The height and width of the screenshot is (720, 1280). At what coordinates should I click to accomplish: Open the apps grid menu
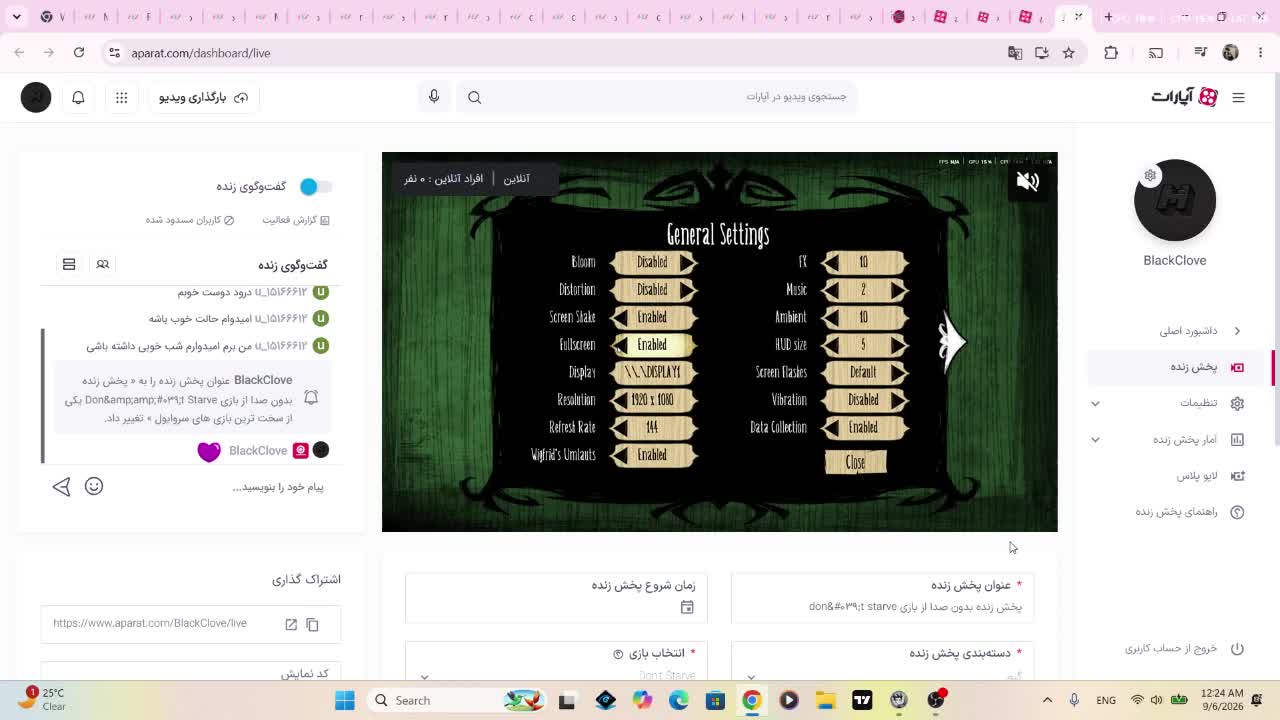click(121, 97)
